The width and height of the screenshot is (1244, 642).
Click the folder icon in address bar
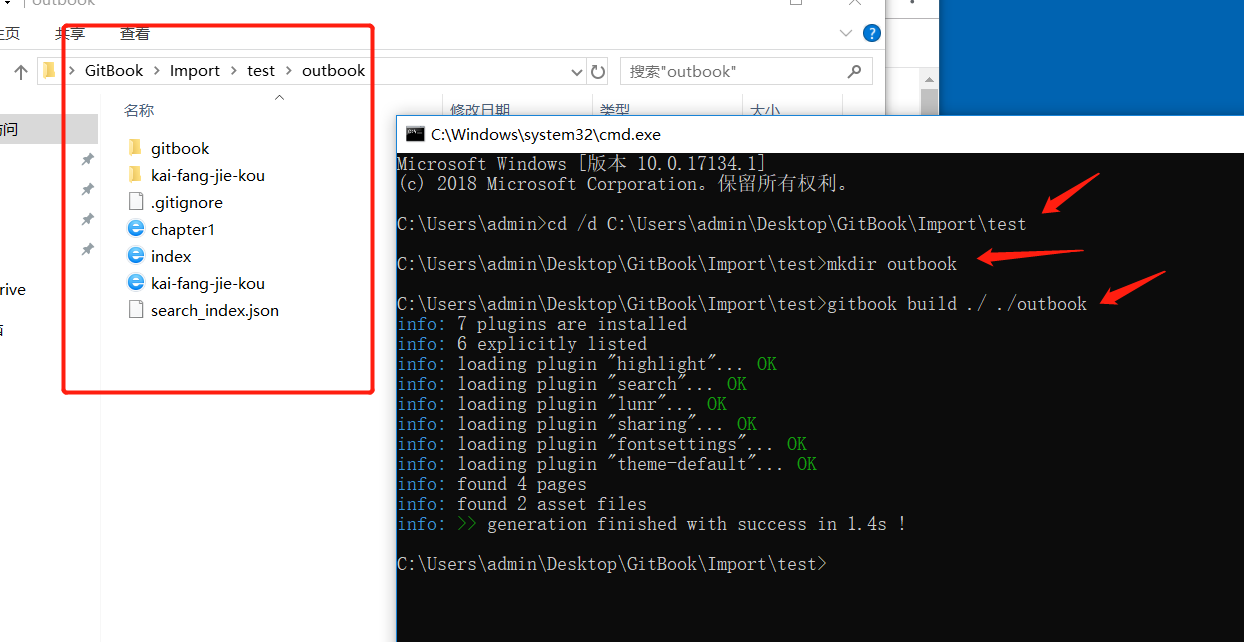point(49,71)
